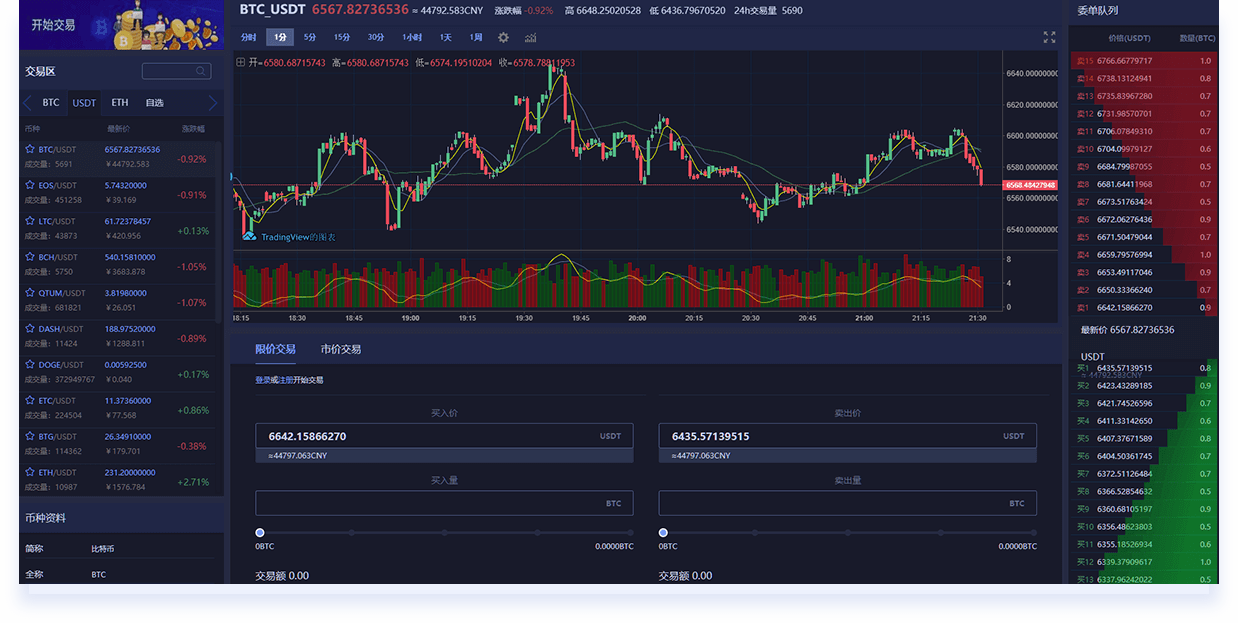Screen dimensions: 1238x623
Task: Open the chart indicators icon
Action: tap(530, 38)
